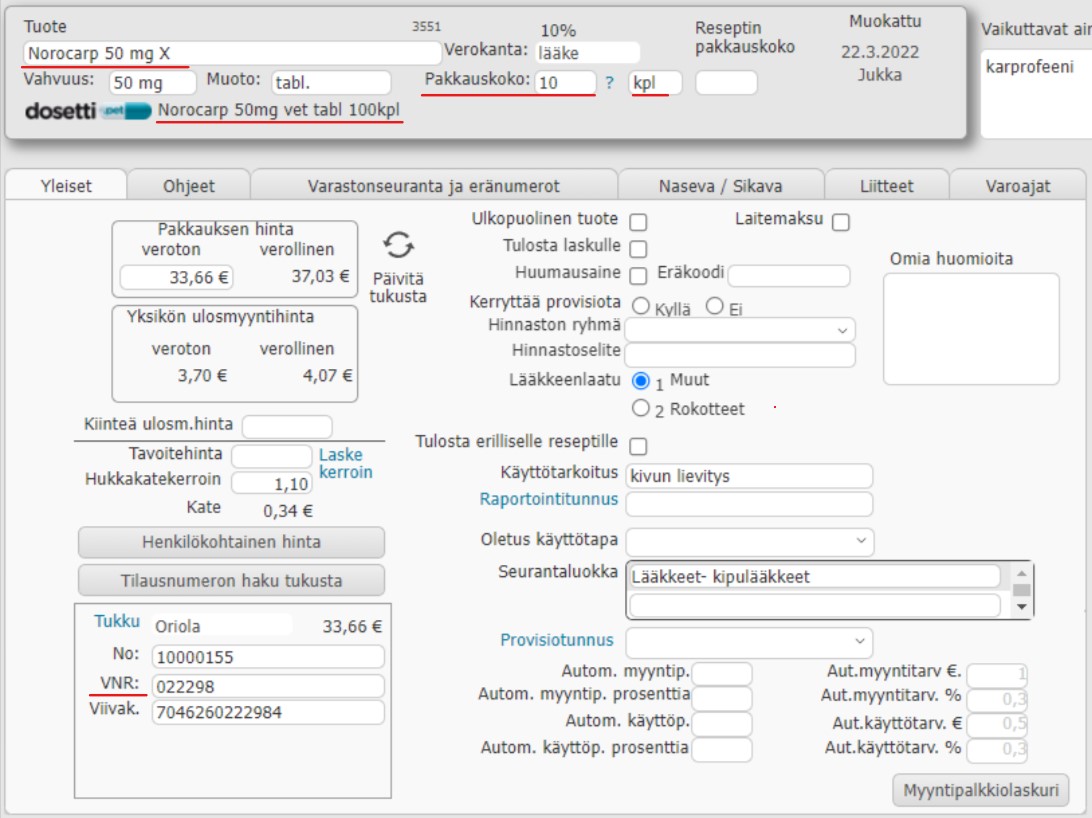1092x818 pixels.
Task: Open the Oletus käyttötapa dropdown
Action: coord(749,541)
